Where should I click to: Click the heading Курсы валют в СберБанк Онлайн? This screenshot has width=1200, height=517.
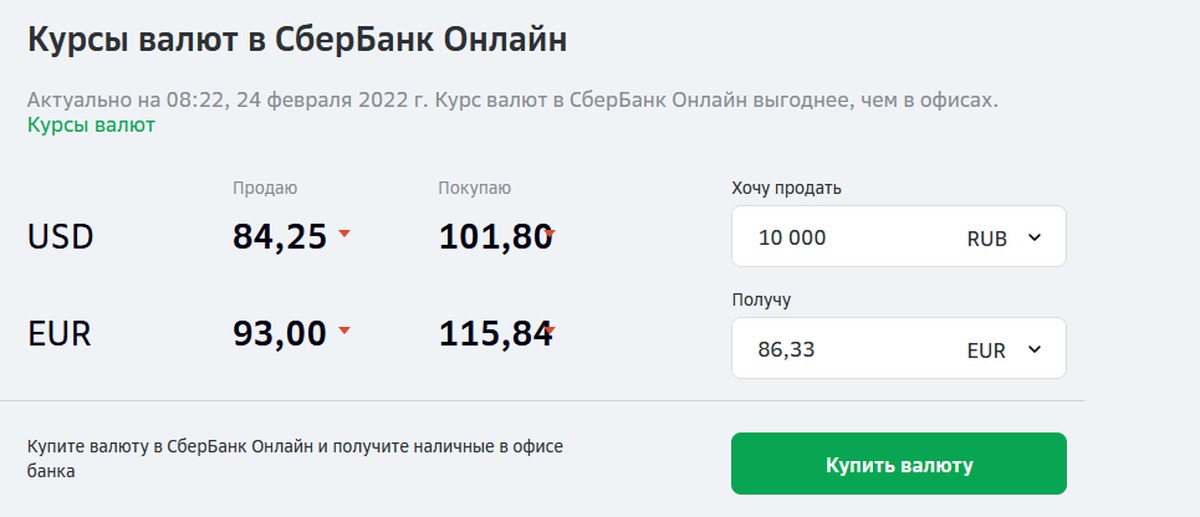tap(297, 40)
